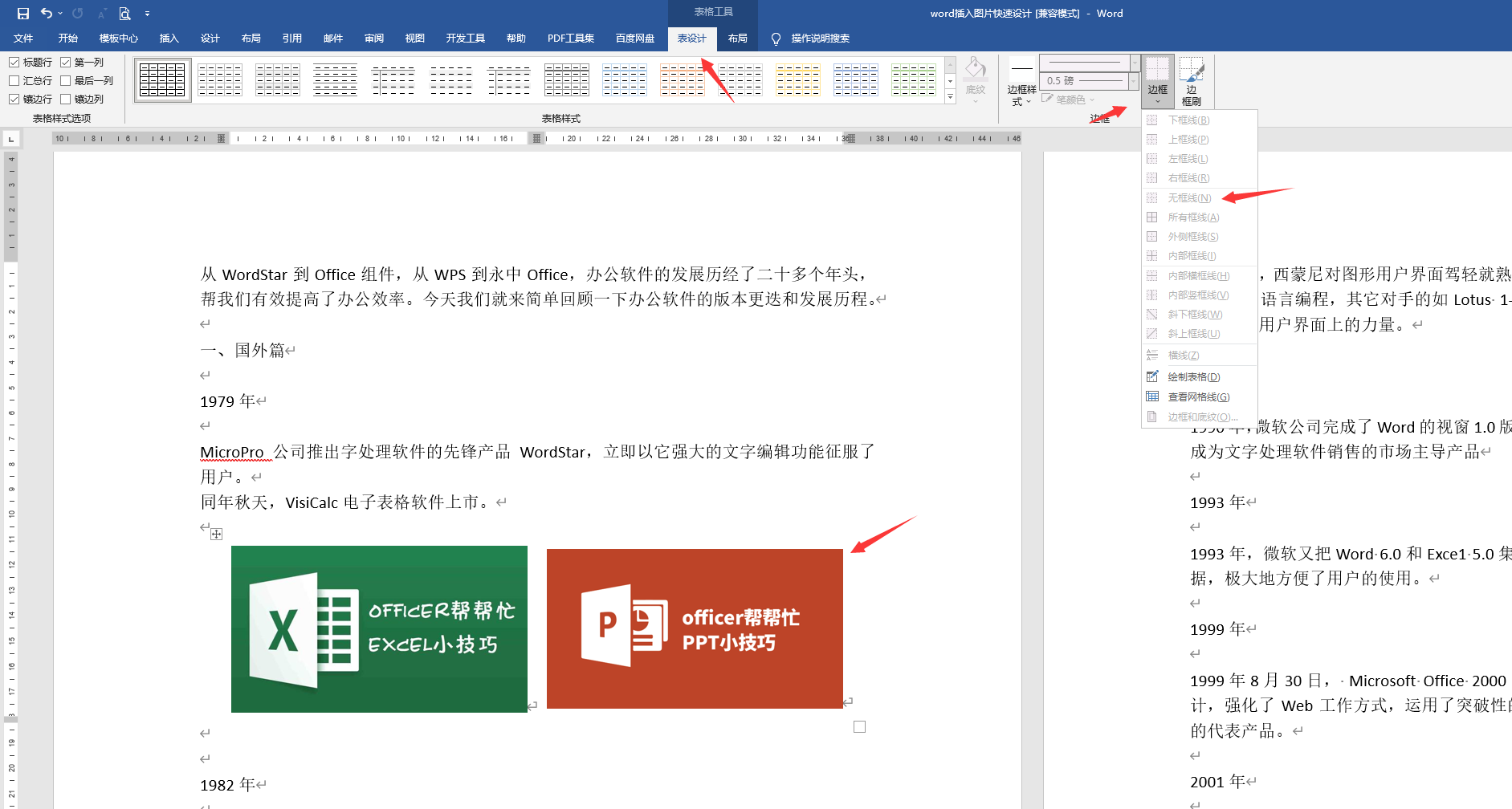1512x809 pixels.
Task: Click the green Excel tips image
Action: 379,628
